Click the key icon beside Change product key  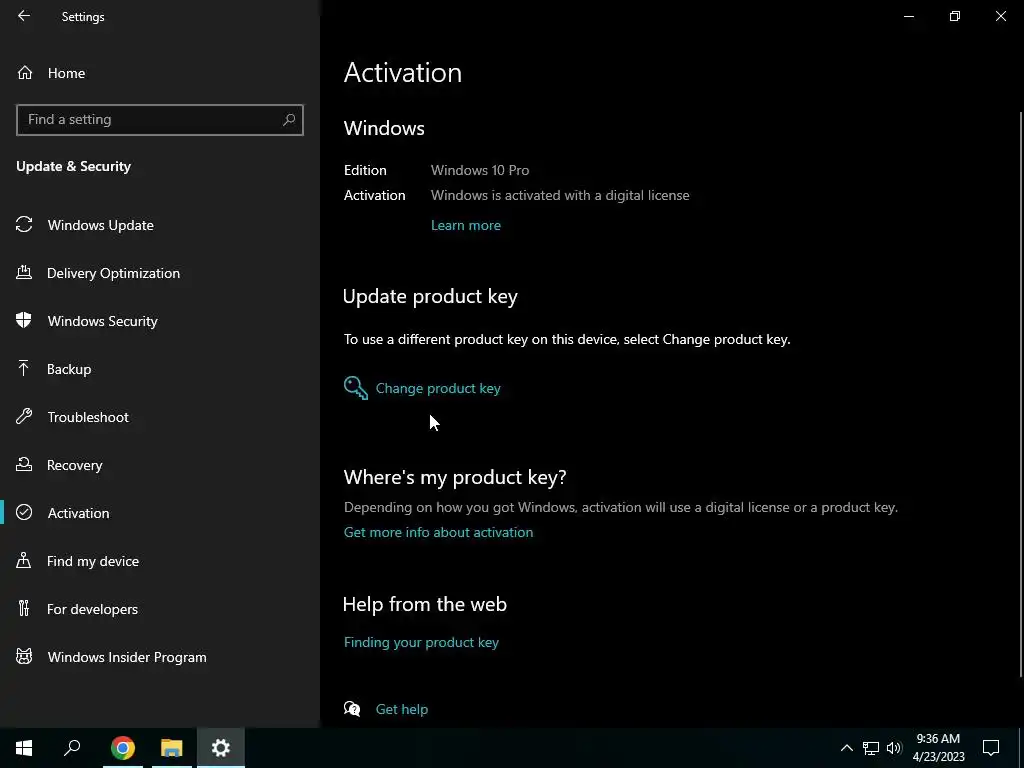(x=356, y=388)
